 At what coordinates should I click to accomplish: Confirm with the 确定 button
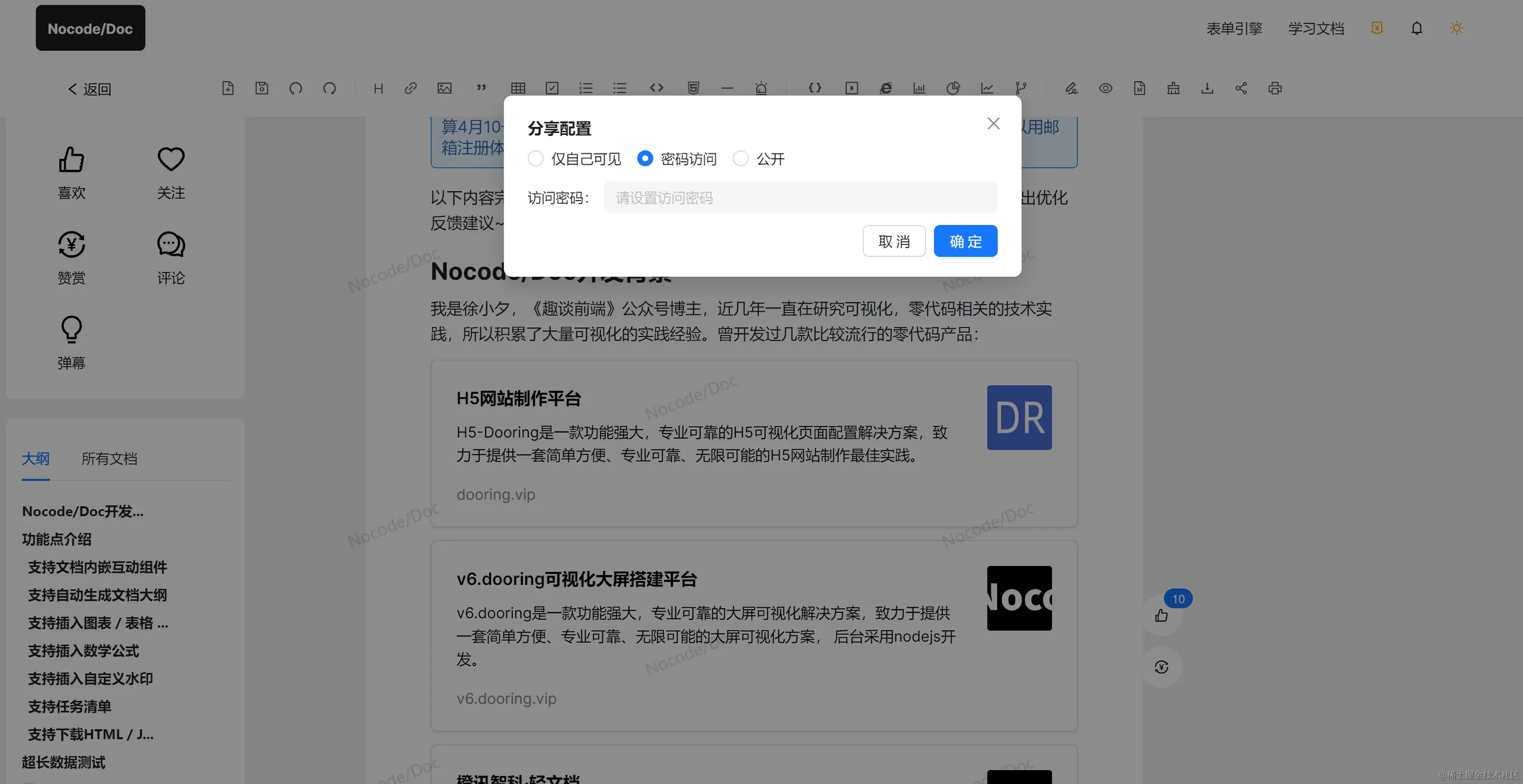(x=965, y=241)
